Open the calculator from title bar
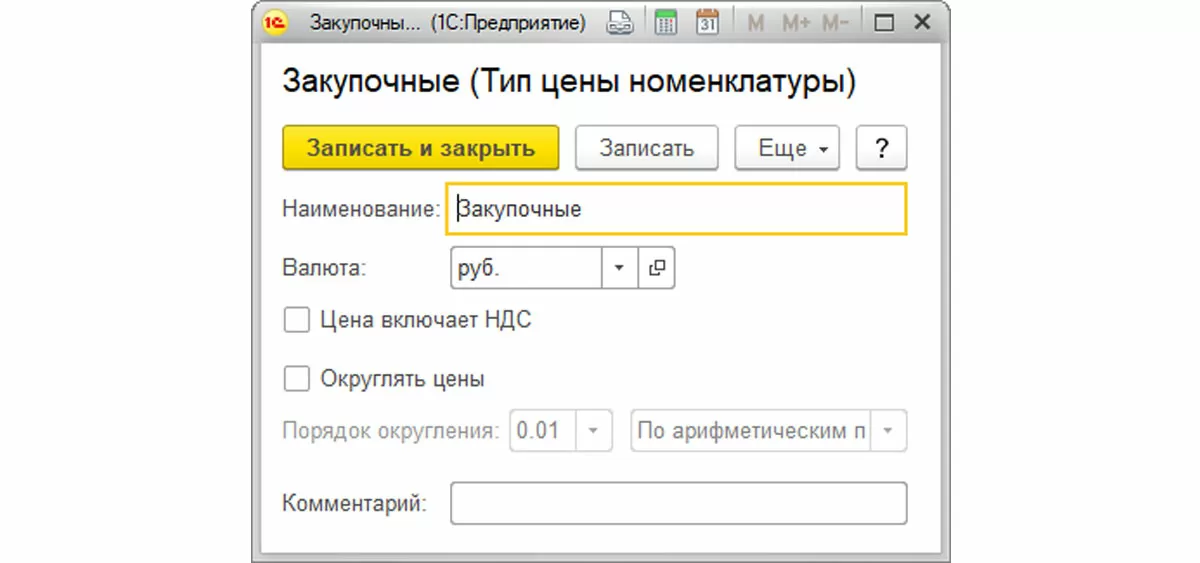1200x563 pixels. click(666, 23)
